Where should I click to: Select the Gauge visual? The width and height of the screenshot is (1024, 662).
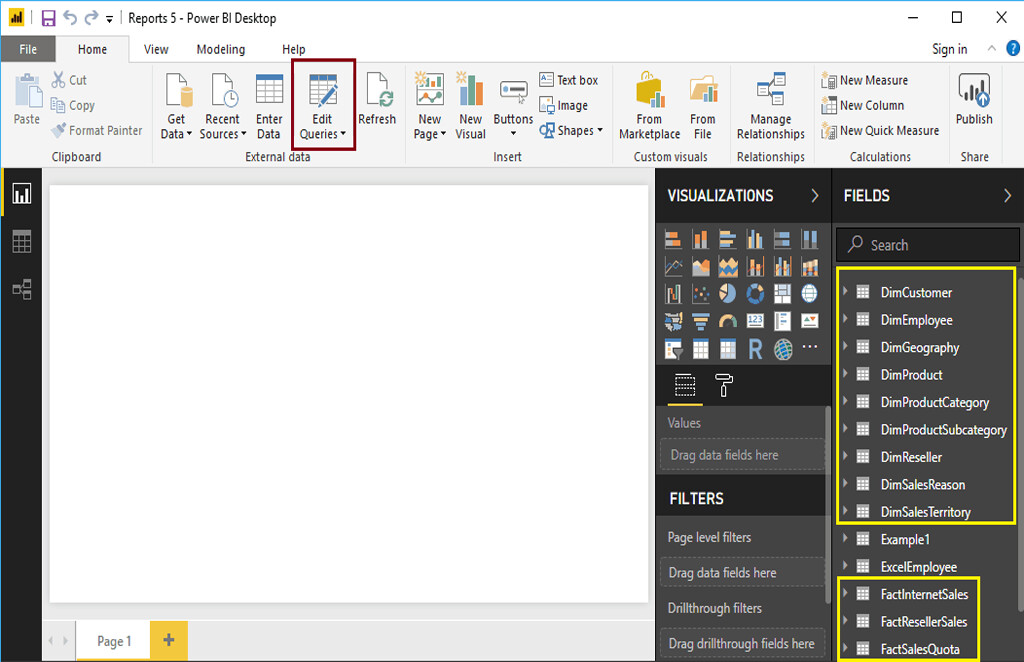coord(728,321)
